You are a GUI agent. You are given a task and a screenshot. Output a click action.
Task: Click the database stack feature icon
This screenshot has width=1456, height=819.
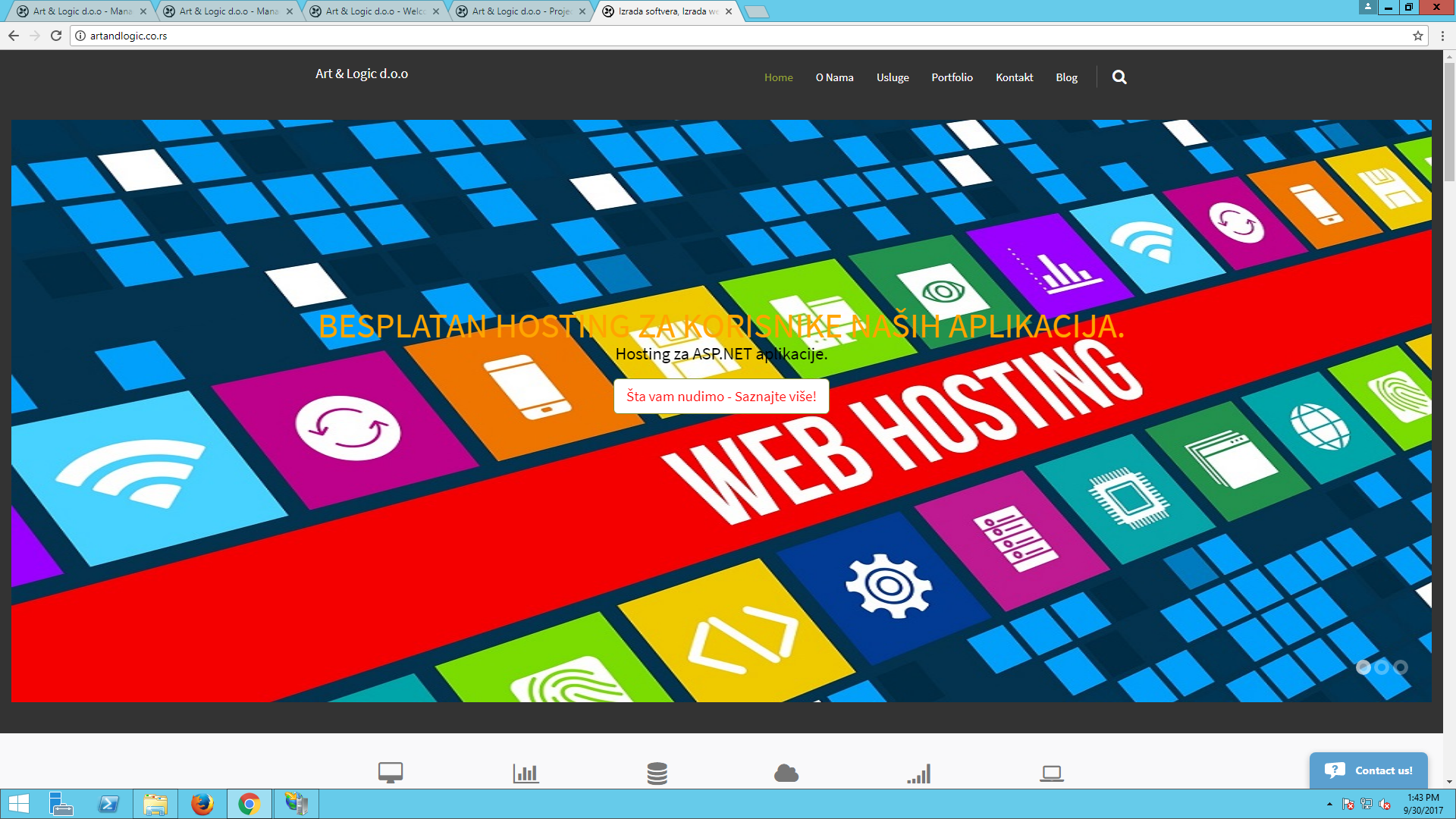[x=657, y=773]
